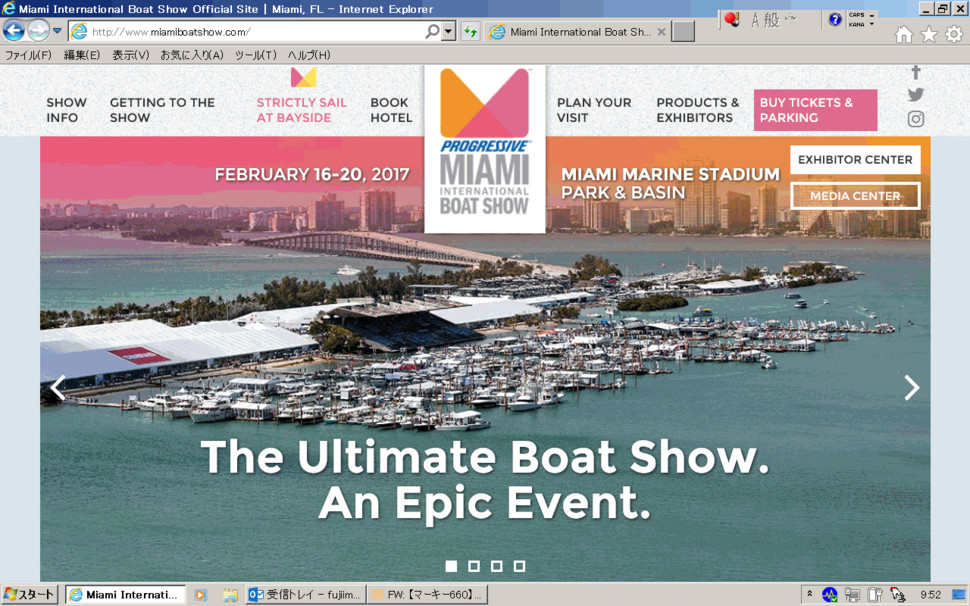Open the network computers tray icon
The image size is (970, 606).
[x=852, y=595]
